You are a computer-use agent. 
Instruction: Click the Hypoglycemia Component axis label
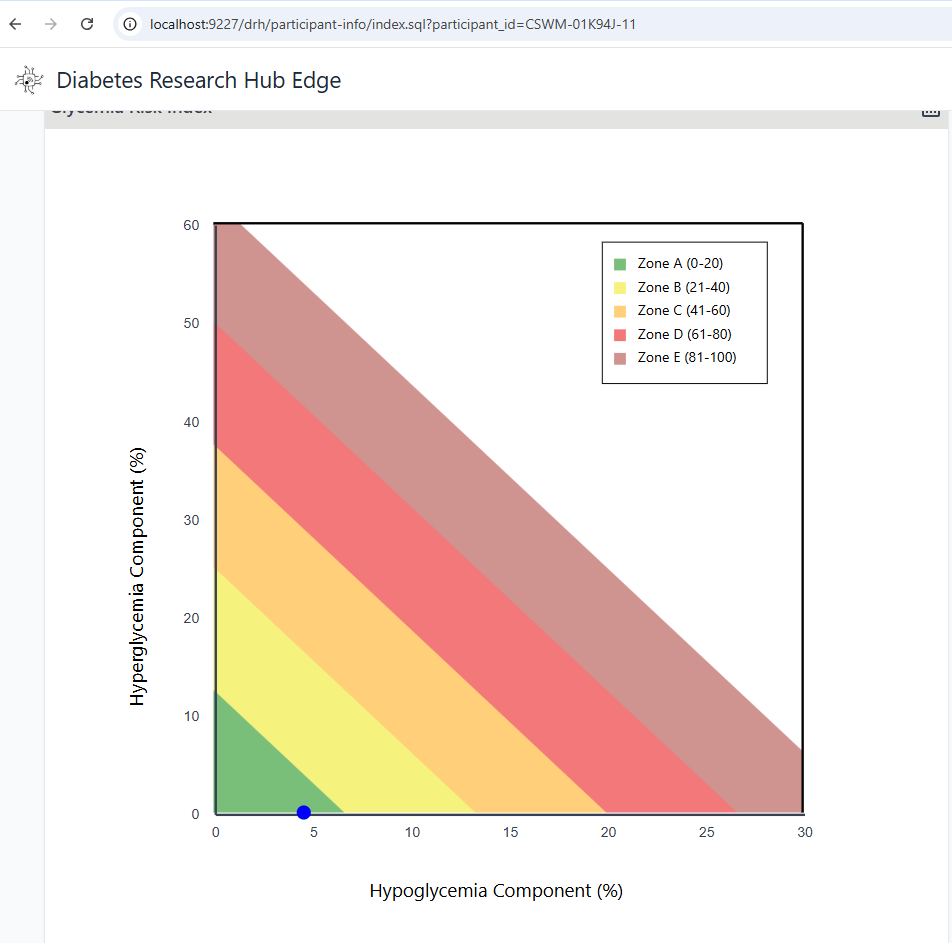point(495,890)
